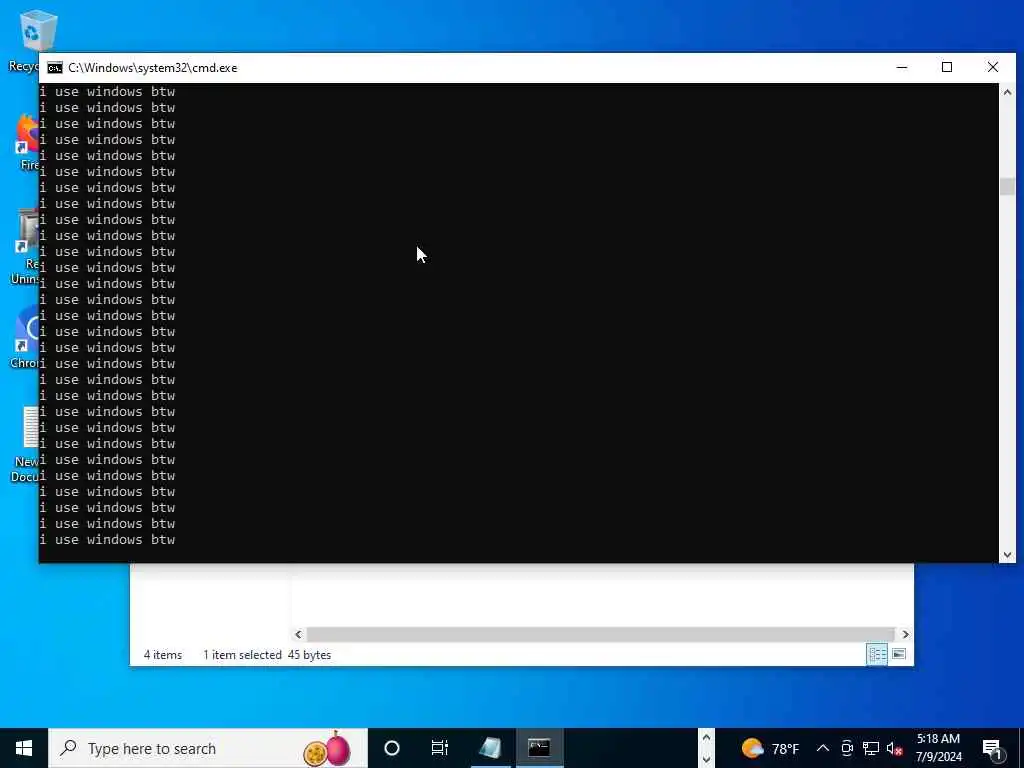1024x768 pixels.
Task: Open Cortana from the taskbar
Action: [391, 748]
